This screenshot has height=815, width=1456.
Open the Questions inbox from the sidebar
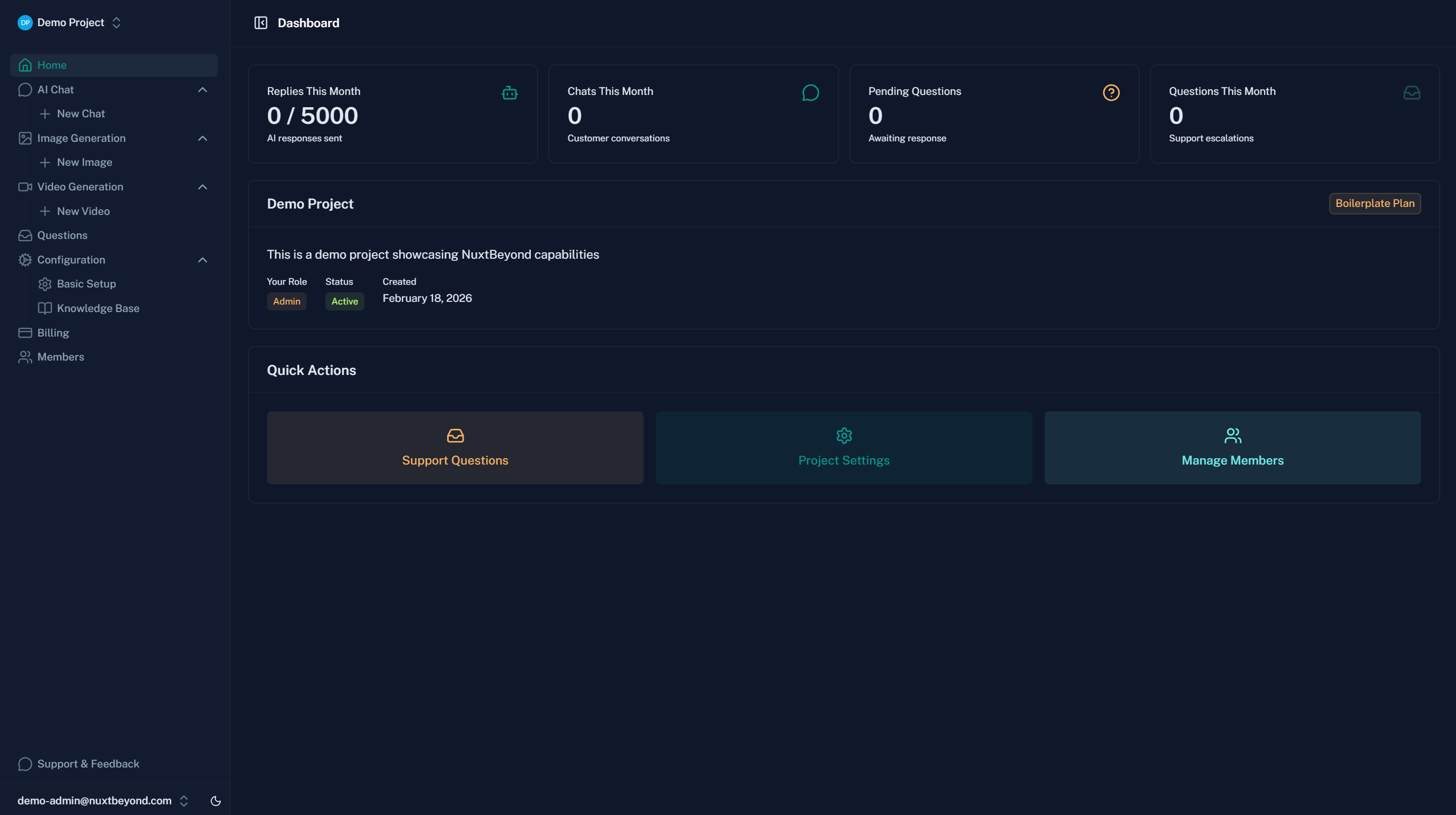(x=62, y=235)
